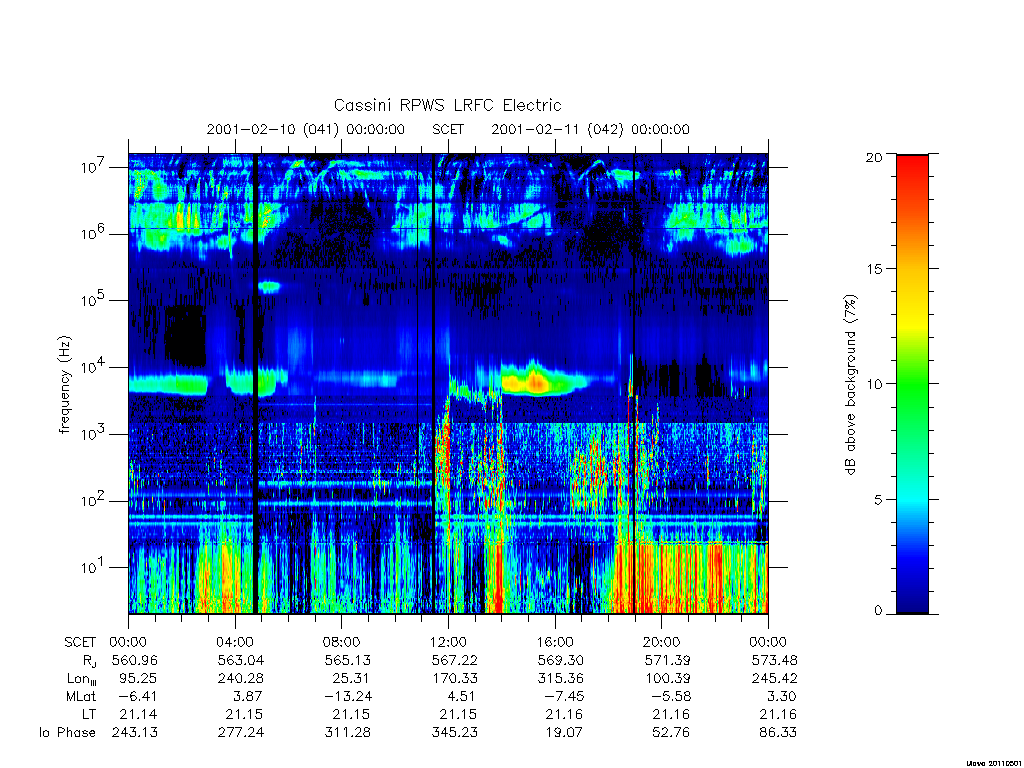
Task: Click the RJ row label
Action: click(89, 661)
